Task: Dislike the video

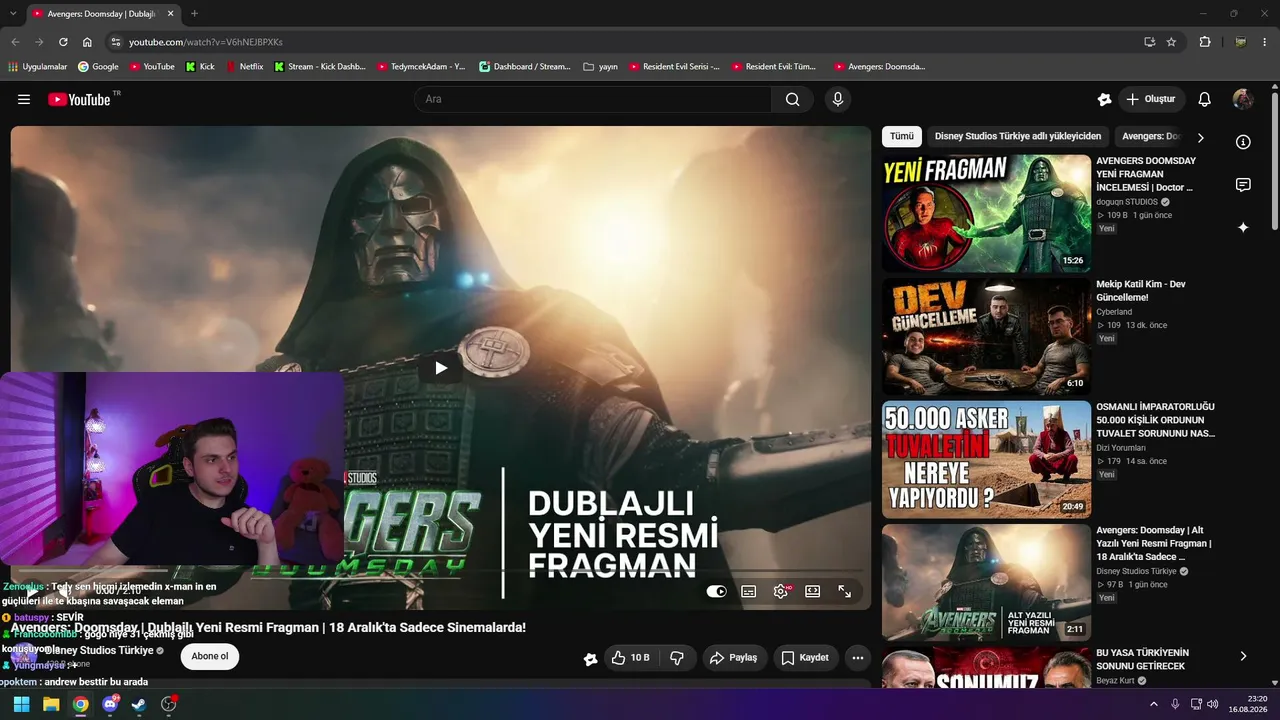Action: 677,657
